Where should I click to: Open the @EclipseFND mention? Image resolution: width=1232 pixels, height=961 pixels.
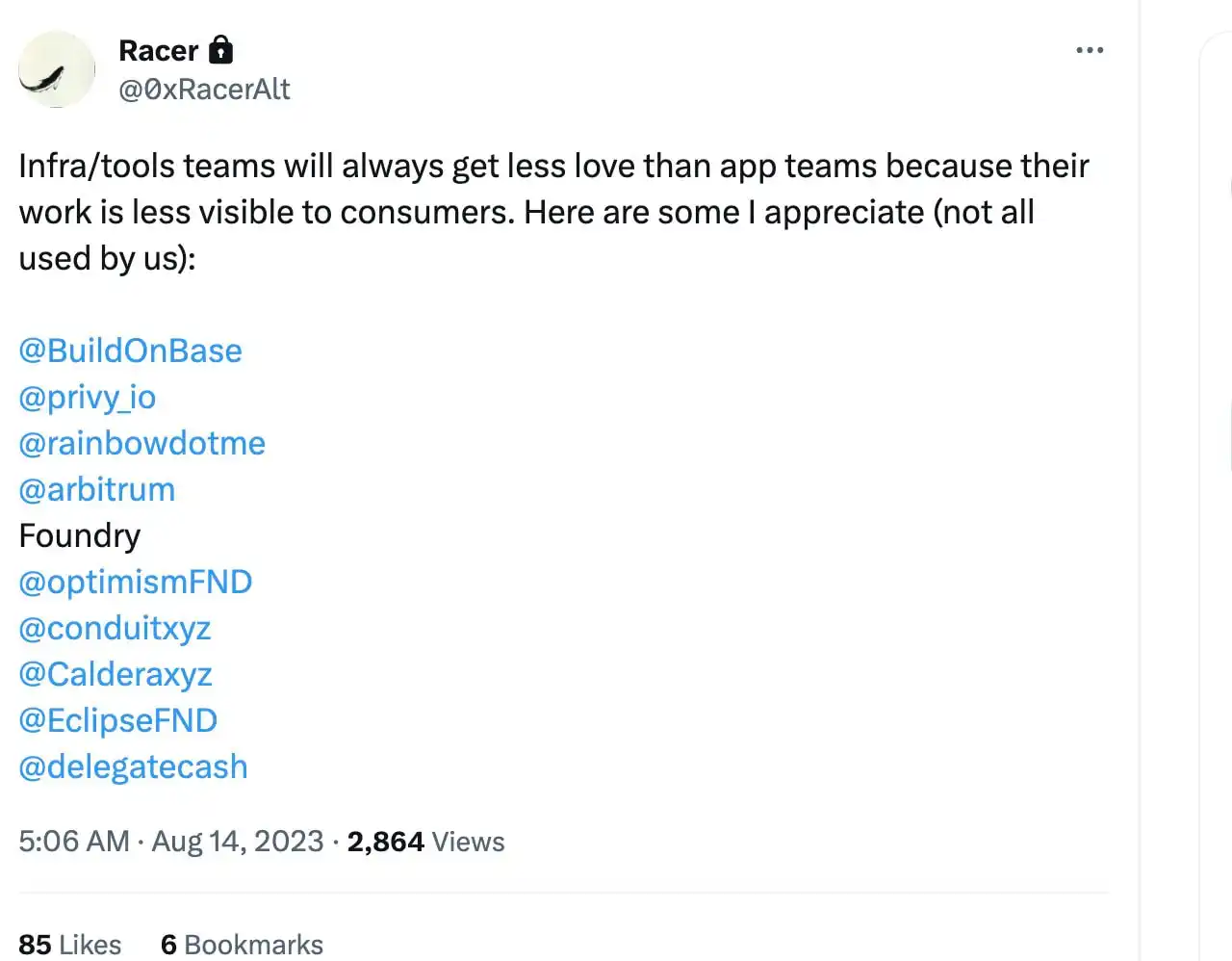(x=117, y=720)
